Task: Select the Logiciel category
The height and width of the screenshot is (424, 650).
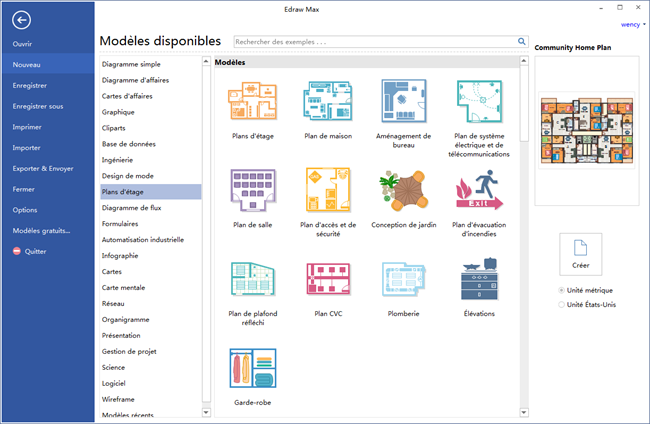Action: point(114,383)
